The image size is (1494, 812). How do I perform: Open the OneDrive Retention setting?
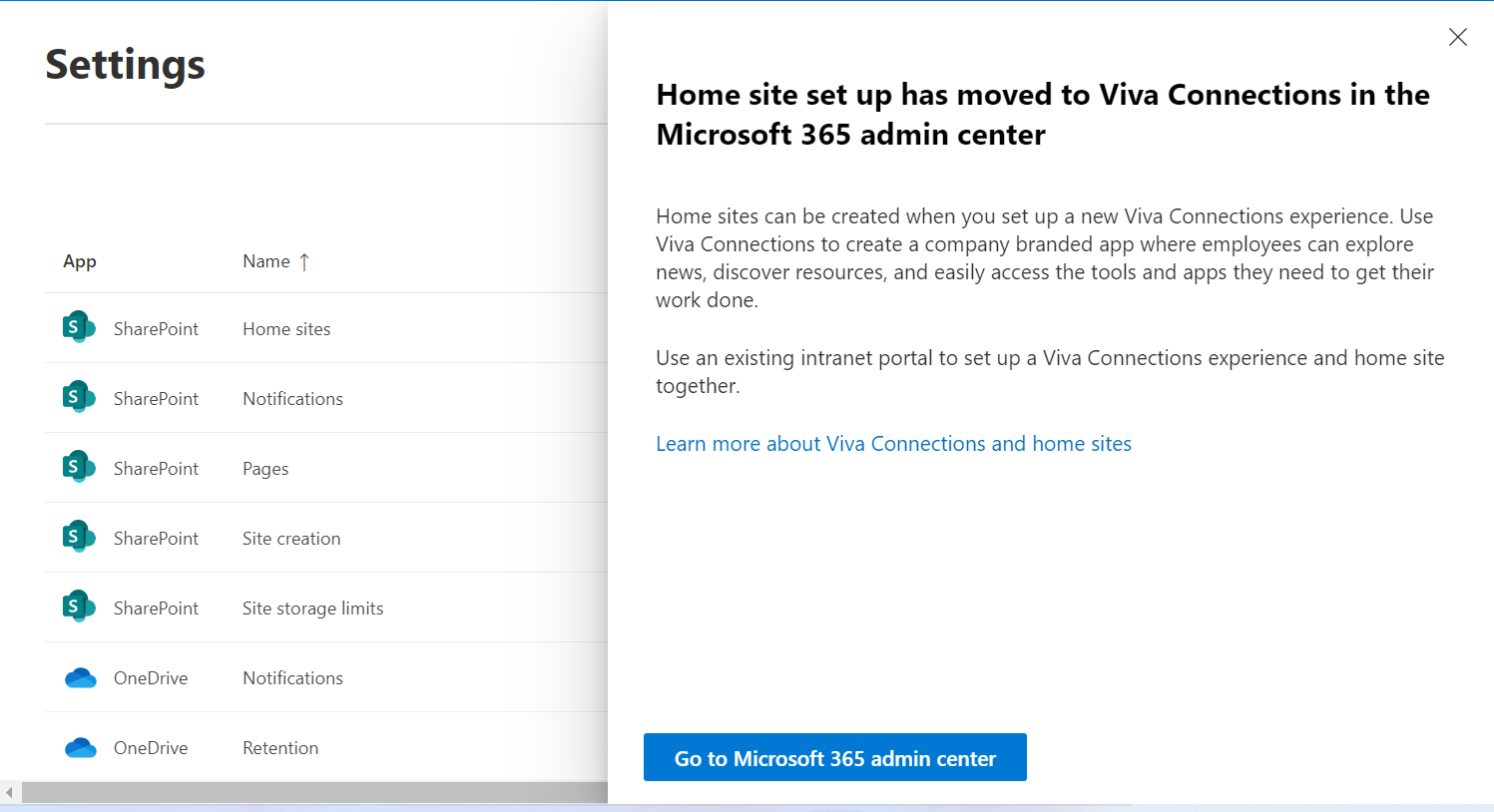coord(280,748)
